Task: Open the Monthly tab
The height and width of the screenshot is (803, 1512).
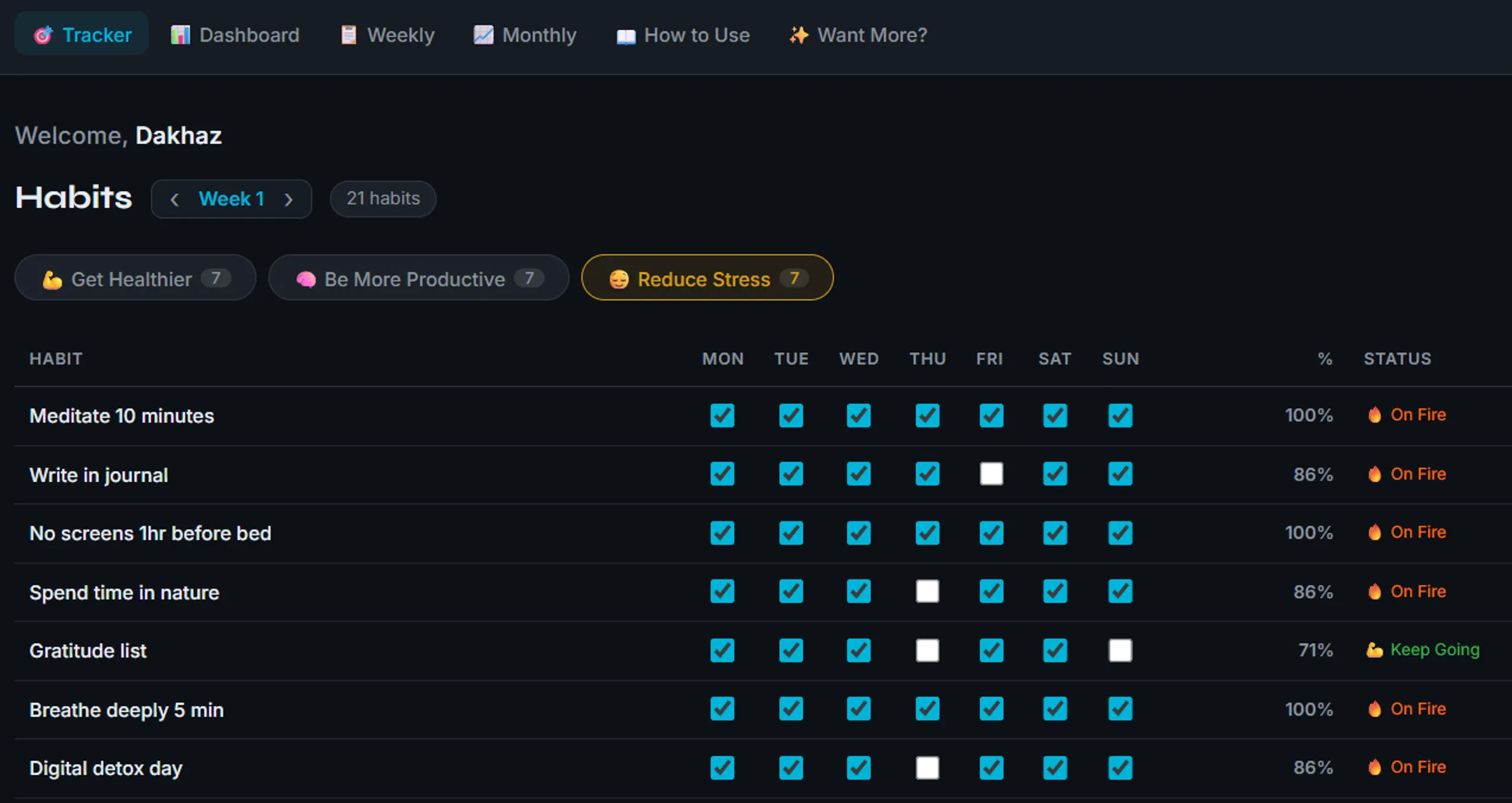Action: click(524, 35)
